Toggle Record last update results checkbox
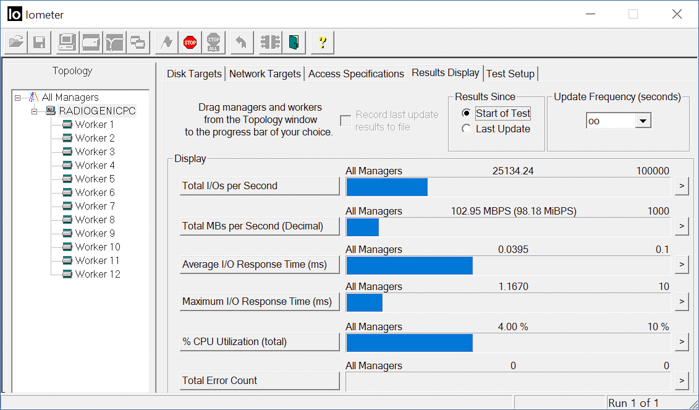 tap(345, 121)
